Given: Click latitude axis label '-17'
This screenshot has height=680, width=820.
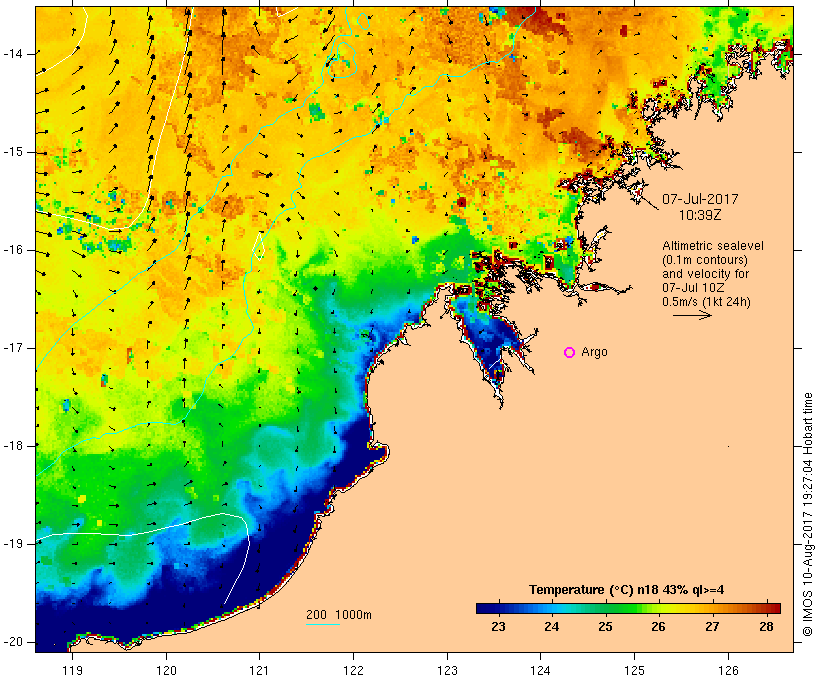Looking at the screenshot, I should point(13,348).
